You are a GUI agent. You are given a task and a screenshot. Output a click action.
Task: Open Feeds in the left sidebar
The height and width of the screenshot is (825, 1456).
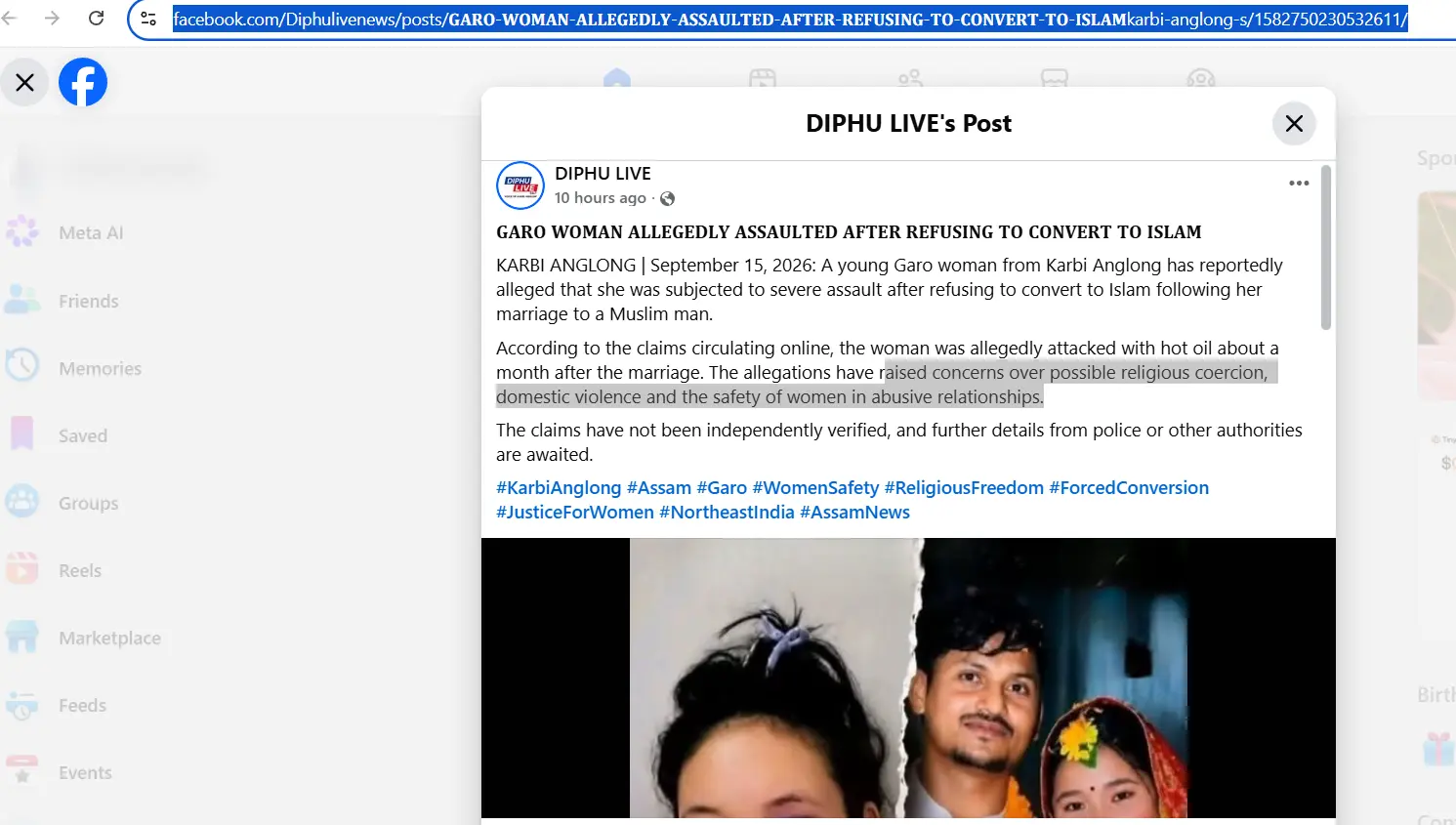click(82, 705)
